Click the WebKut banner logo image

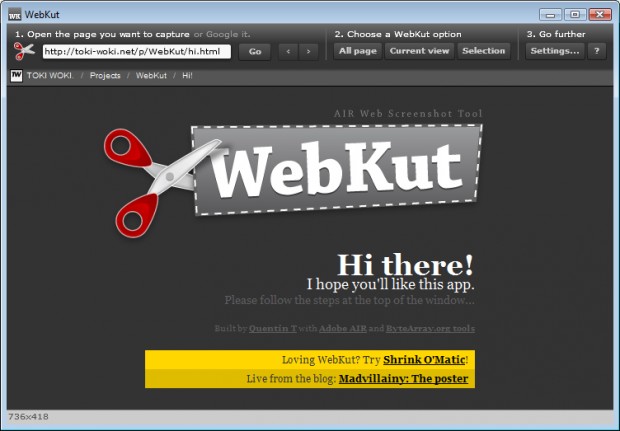click(x=337, y=170)
